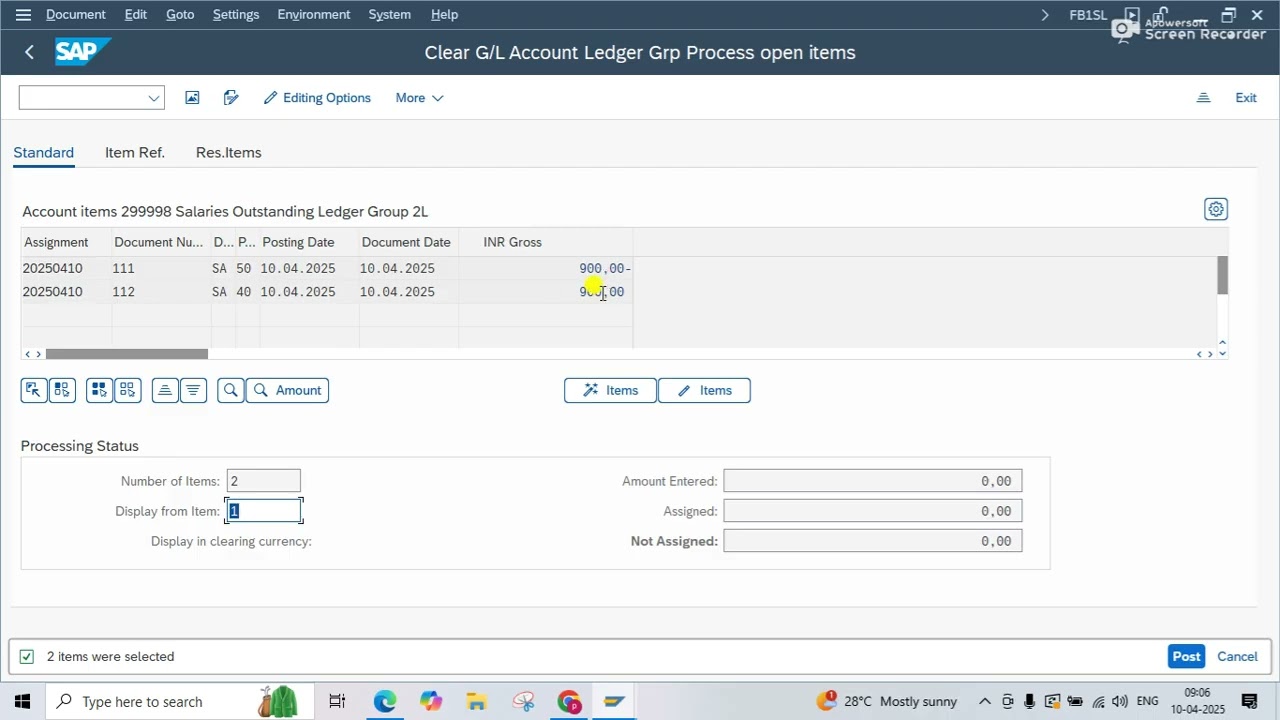
Task: Click the Exit button
Action: point(1246,98)
